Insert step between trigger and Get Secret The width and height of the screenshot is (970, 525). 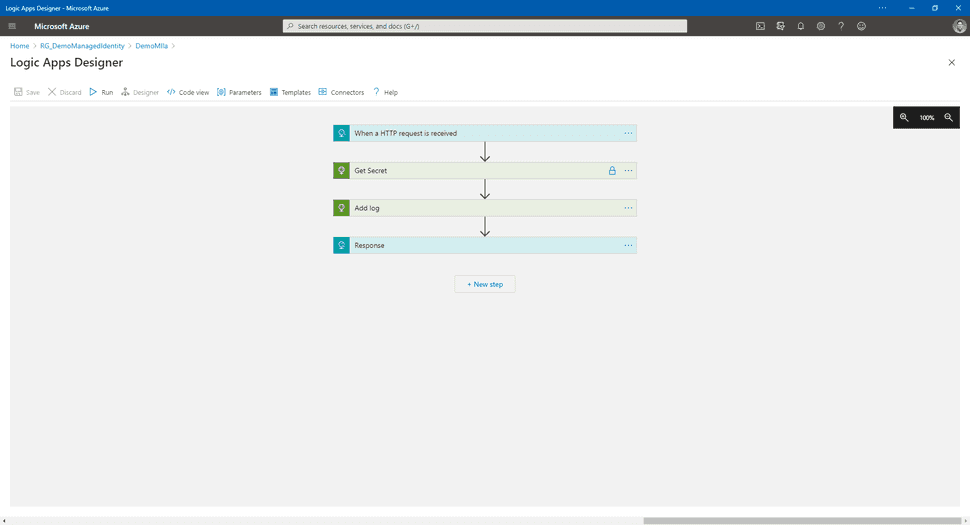click(485, 152)
